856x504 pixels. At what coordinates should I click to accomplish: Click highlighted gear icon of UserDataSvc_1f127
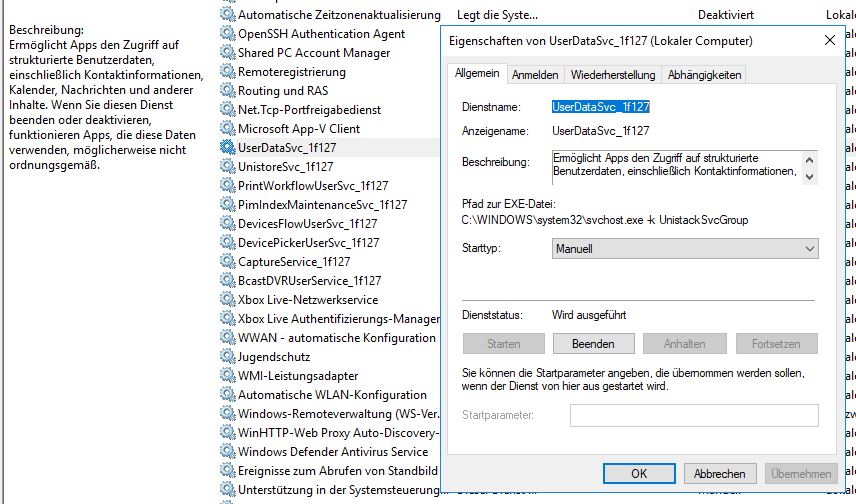(227, 147)
